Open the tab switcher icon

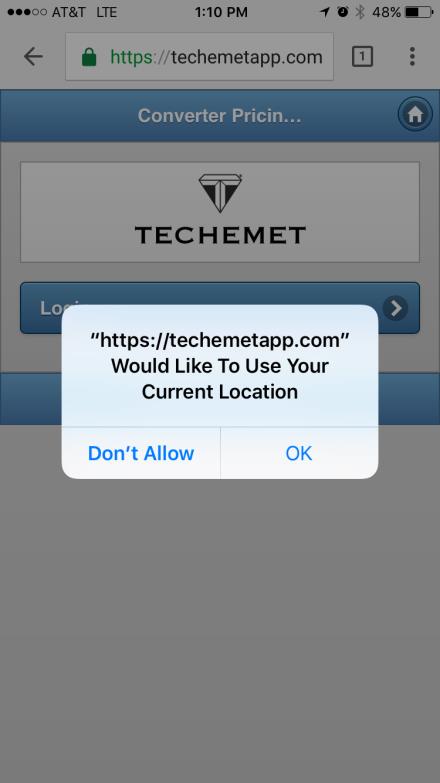(x=362, y=56)
